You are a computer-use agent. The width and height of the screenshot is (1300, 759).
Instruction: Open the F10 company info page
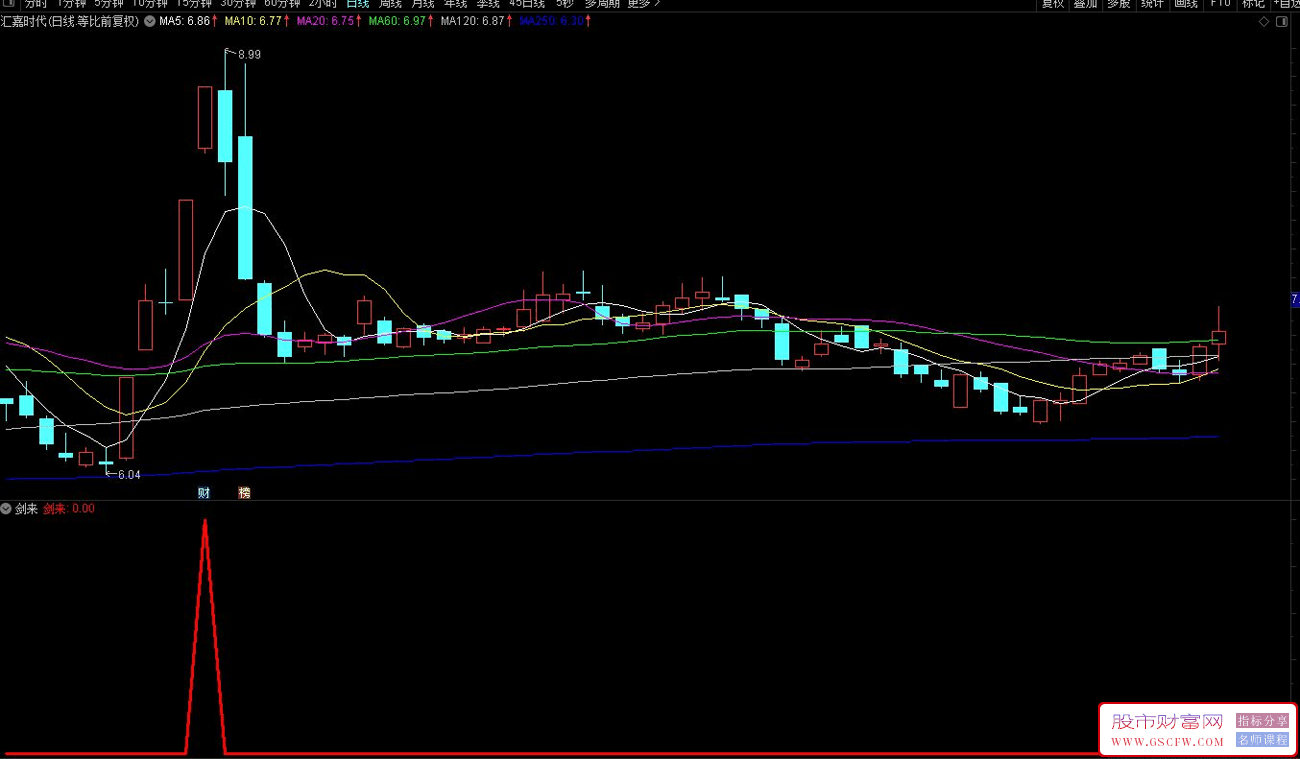click(x=1220, y=4)
